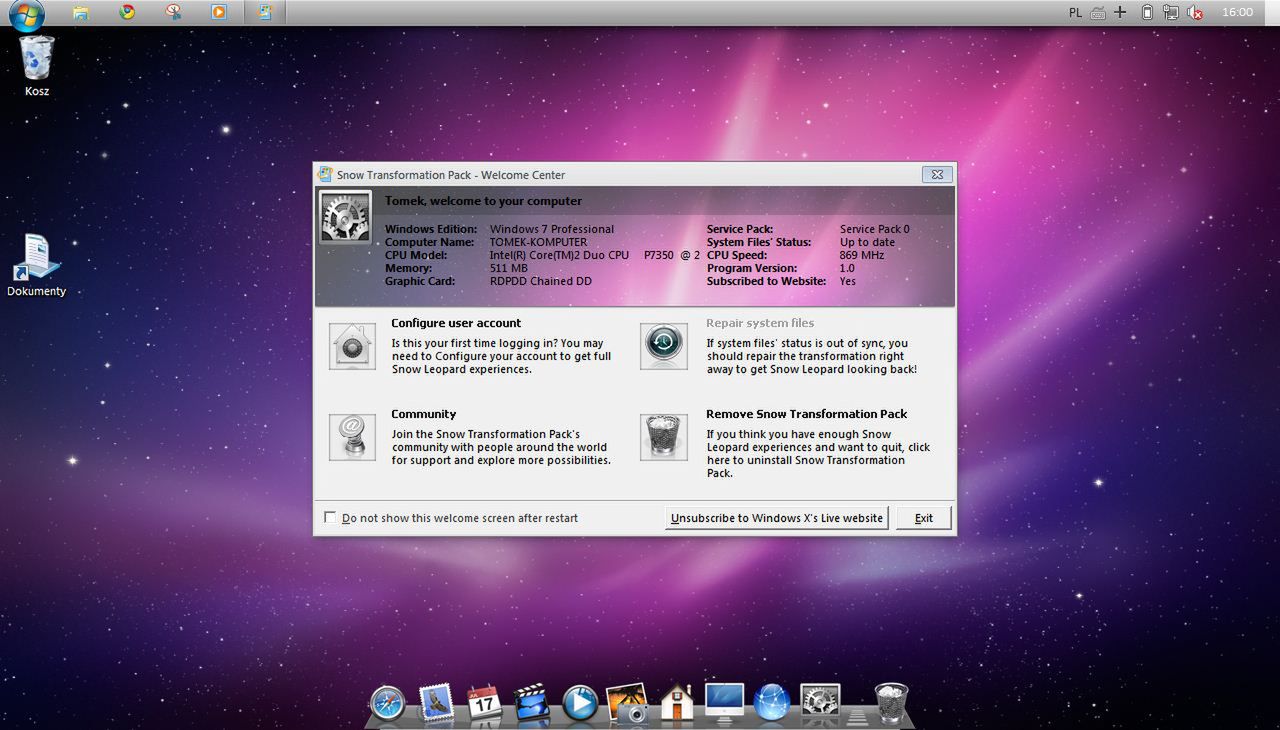Click Unsubscribe to Windows X's Live website

click(x=777, y=518)
